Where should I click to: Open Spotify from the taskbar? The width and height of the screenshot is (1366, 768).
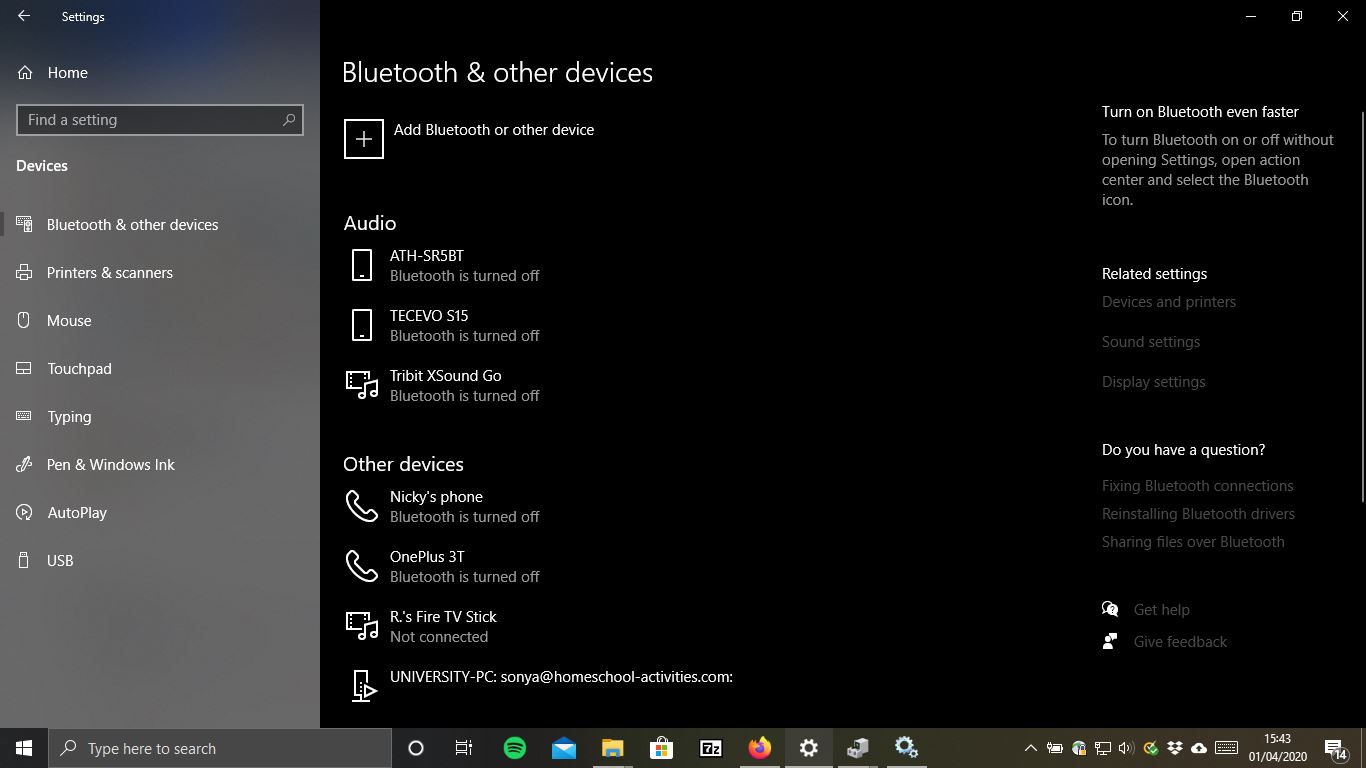click(x=515, y=748)
